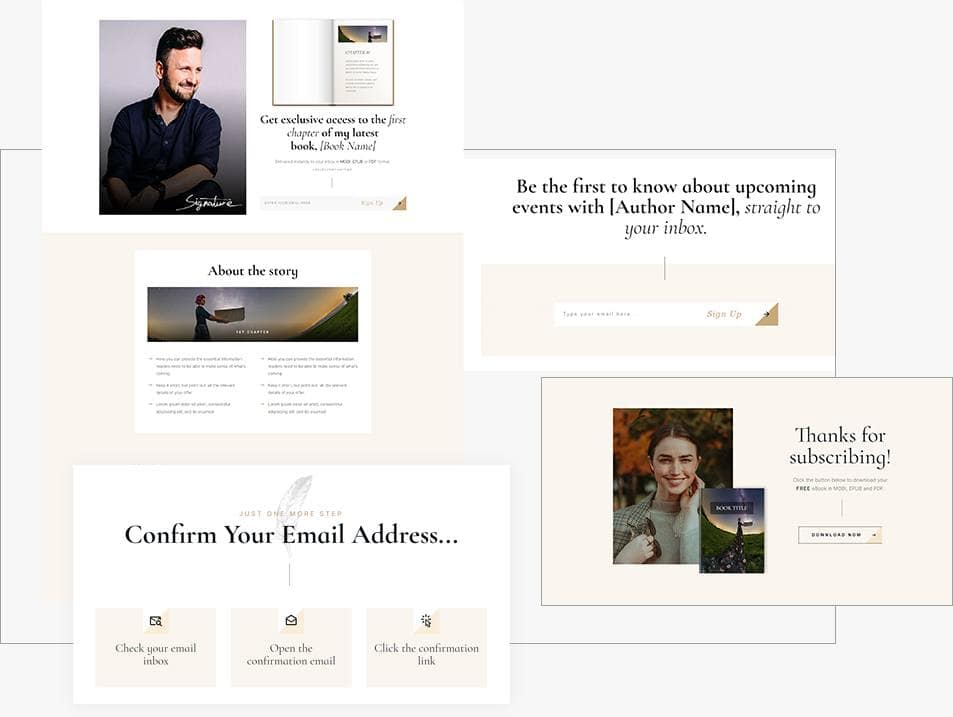Click the open envelope icon
The image size is (953, 717).
click(x=291, y=620)
